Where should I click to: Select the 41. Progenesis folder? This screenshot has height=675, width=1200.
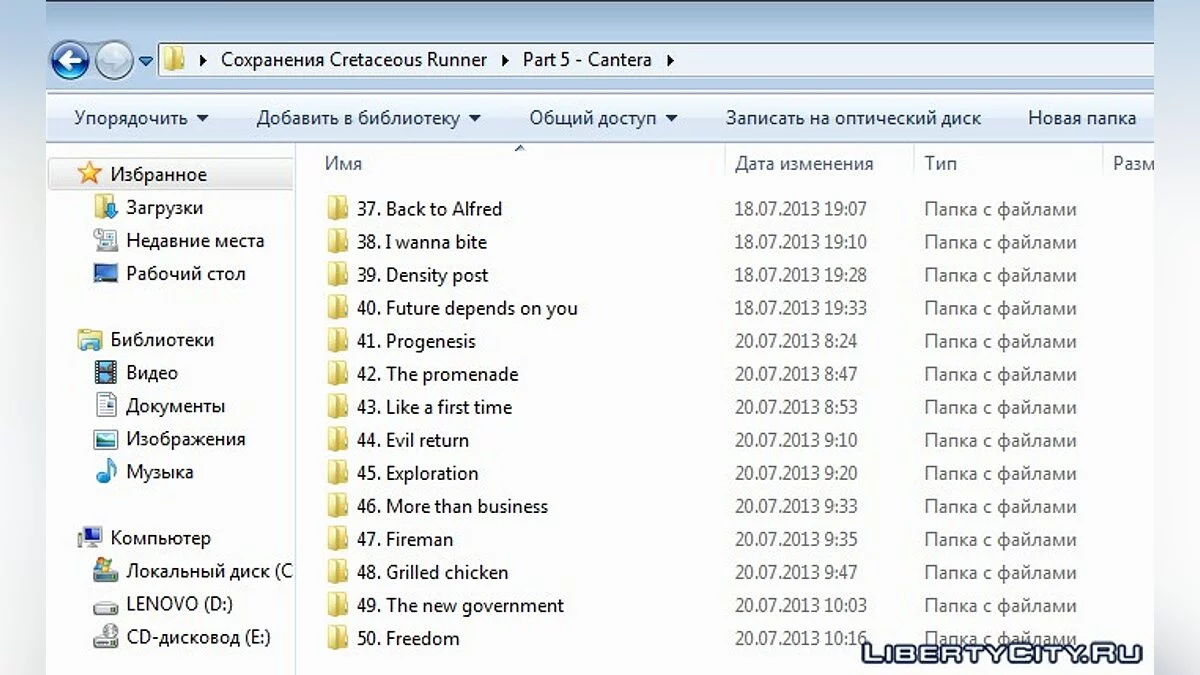pos(430,341)
